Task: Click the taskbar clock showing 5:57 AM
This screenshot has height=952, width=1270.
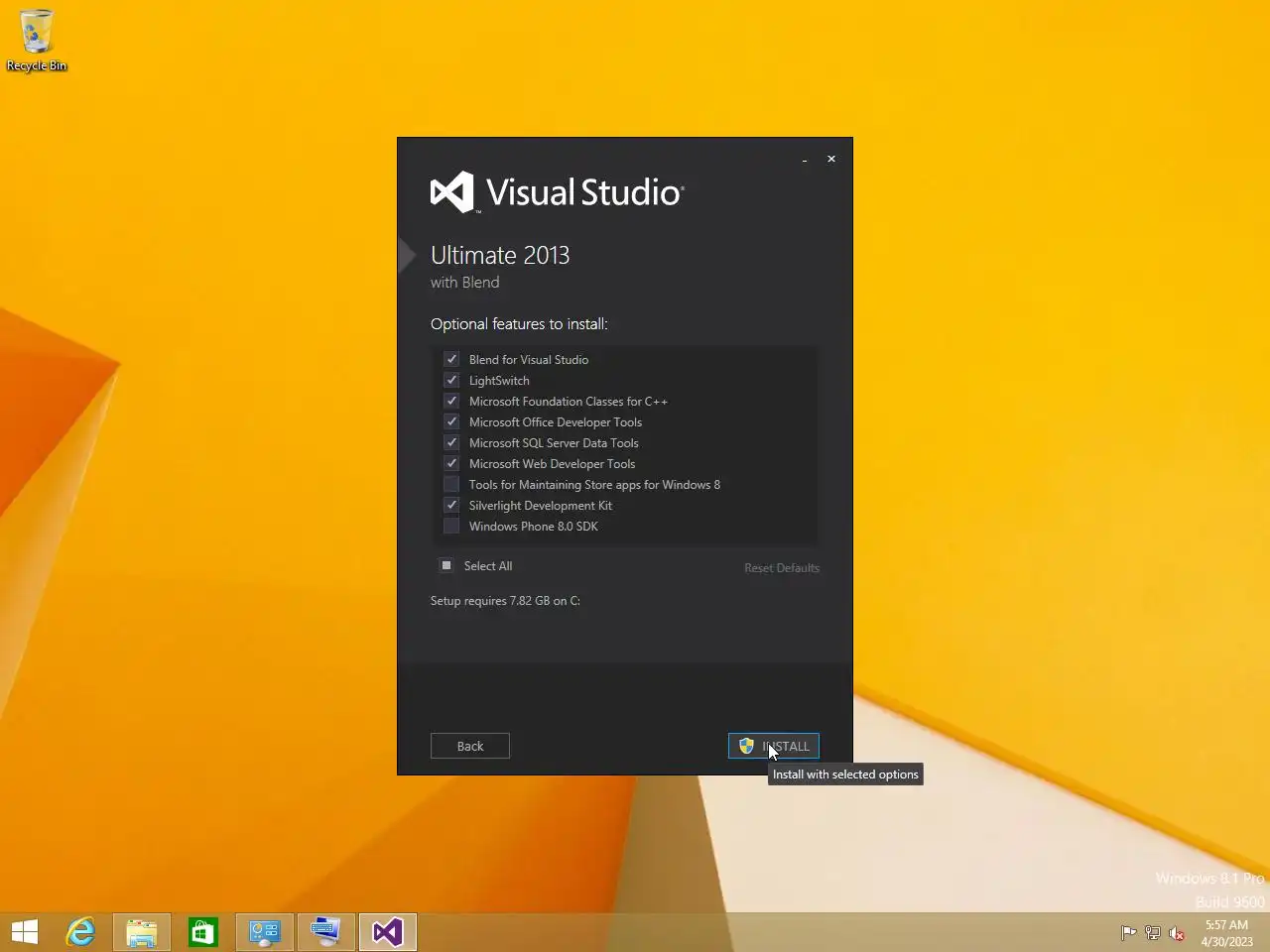Action: pyautogui.click(x=1226, y=932)
